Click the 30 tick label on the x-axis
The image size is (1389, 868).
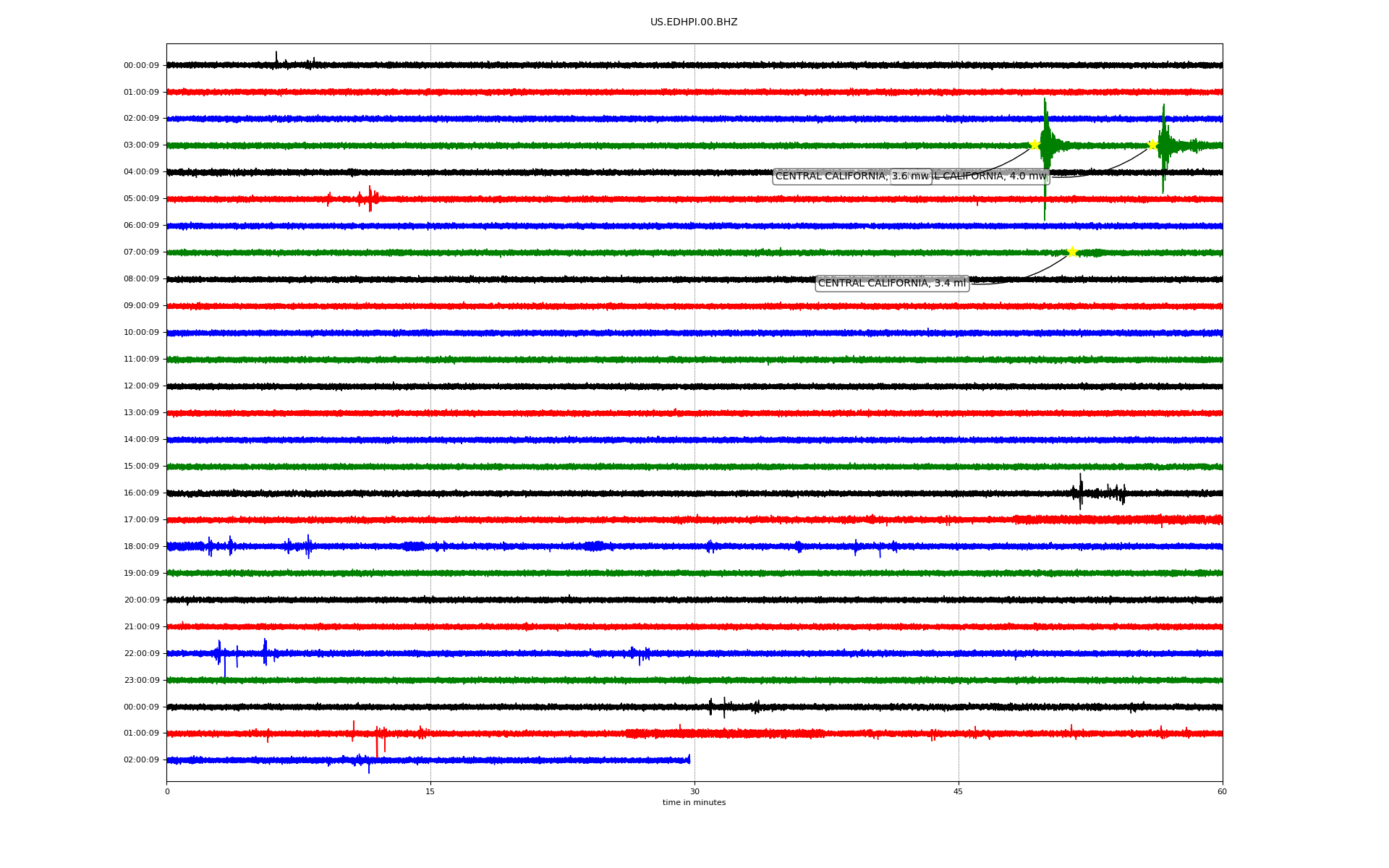coord(694,791)
